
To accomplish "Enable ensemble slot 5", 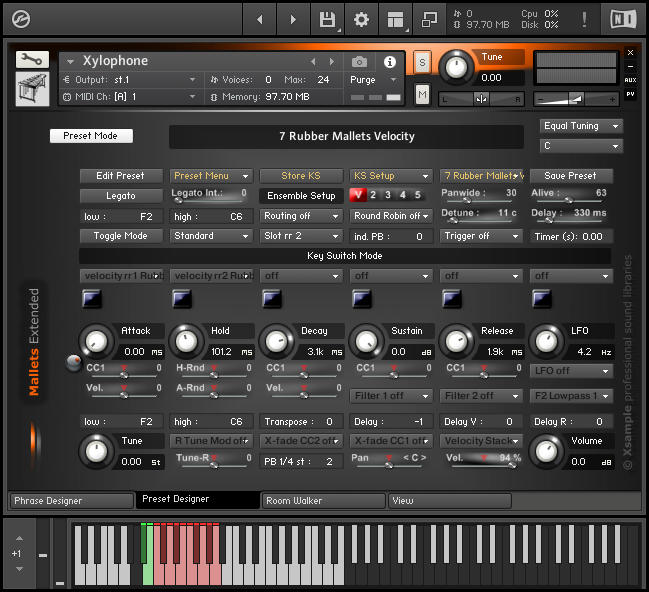I will click(x=418, y=195).
